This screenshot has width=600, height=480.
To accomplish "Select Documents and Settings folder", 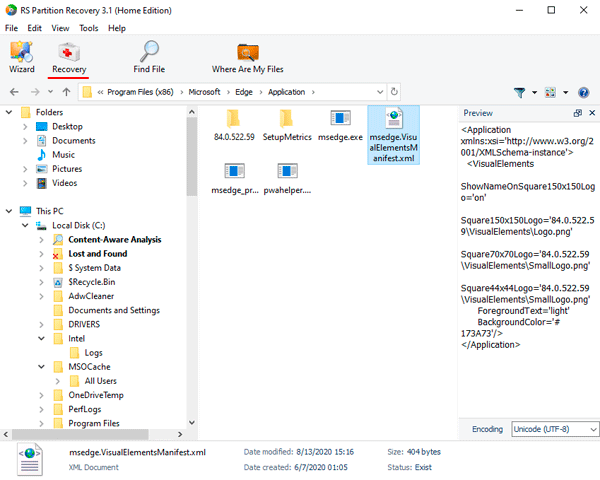I will (114, 310).
